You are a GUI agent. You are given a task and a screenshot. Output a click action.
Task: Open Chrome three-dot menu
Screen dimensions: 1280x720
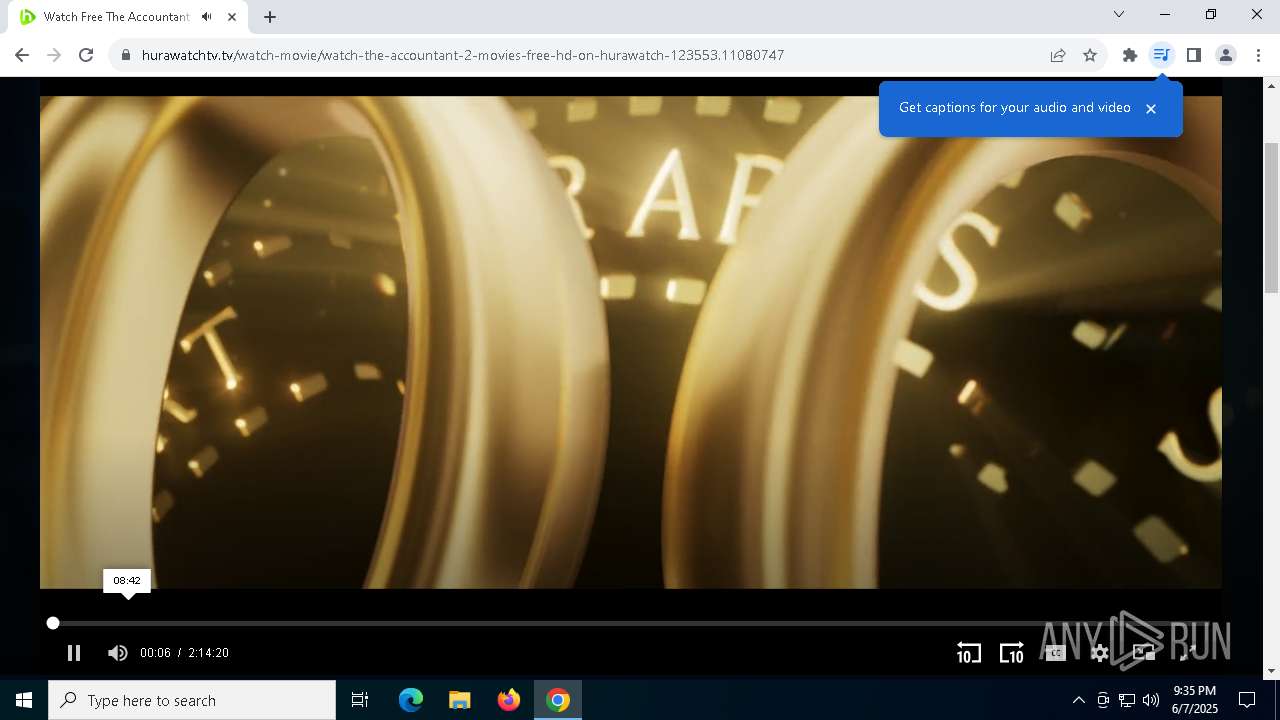(x=1258, y=55)
